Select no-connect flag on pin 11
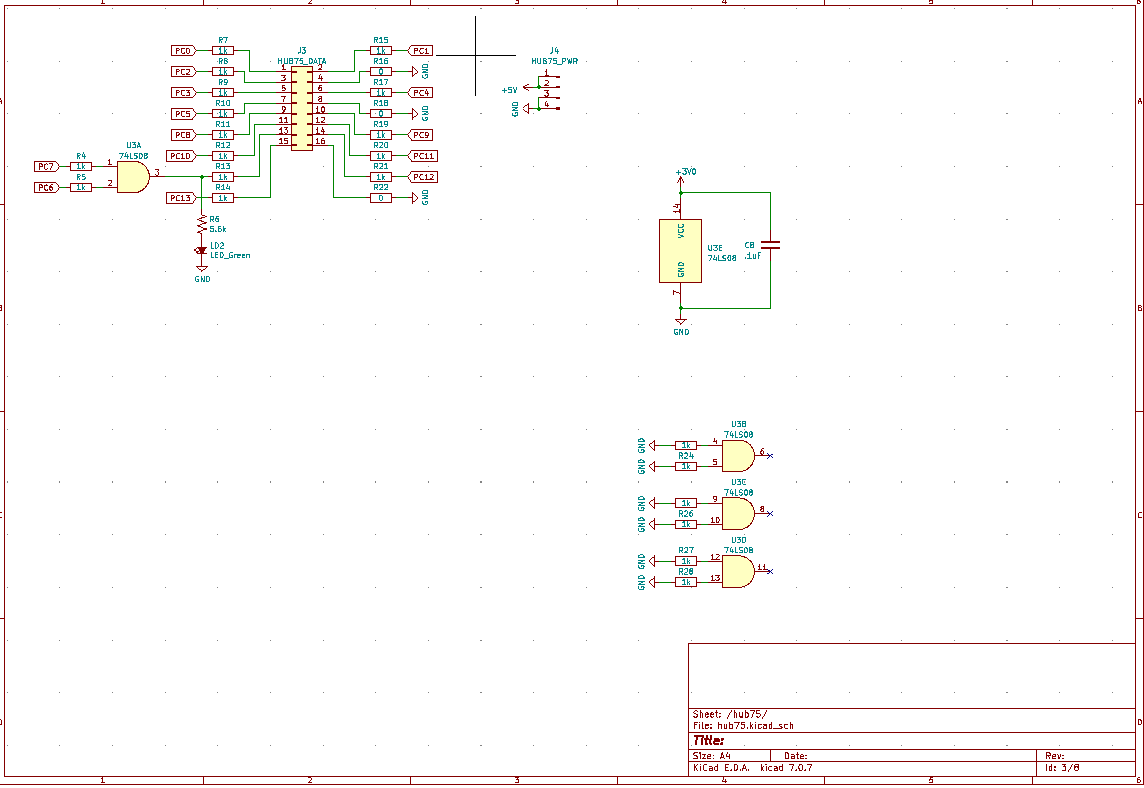 coord(770,571)
